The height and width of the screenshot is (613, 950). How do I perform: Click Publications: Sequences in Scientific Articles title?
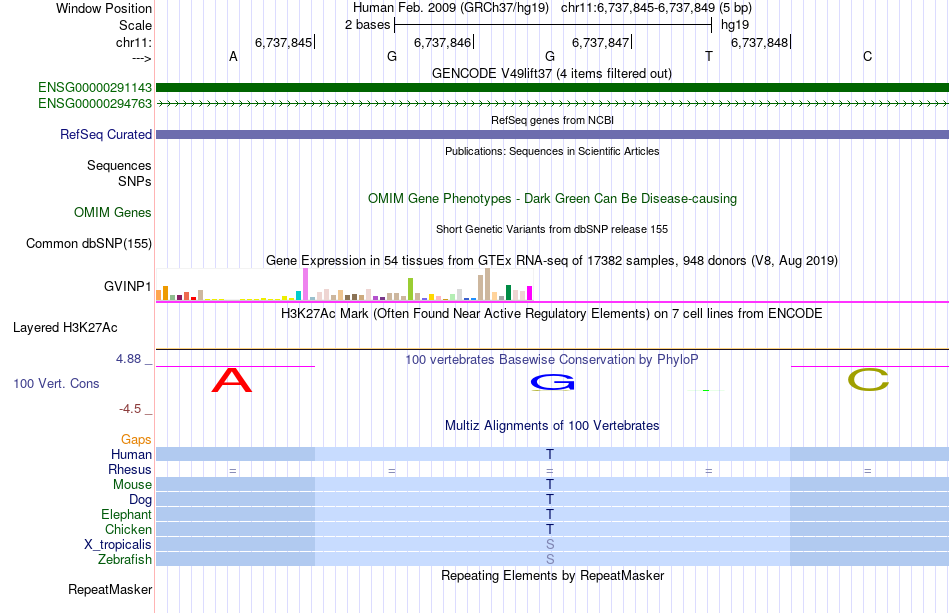pos(552,151)
